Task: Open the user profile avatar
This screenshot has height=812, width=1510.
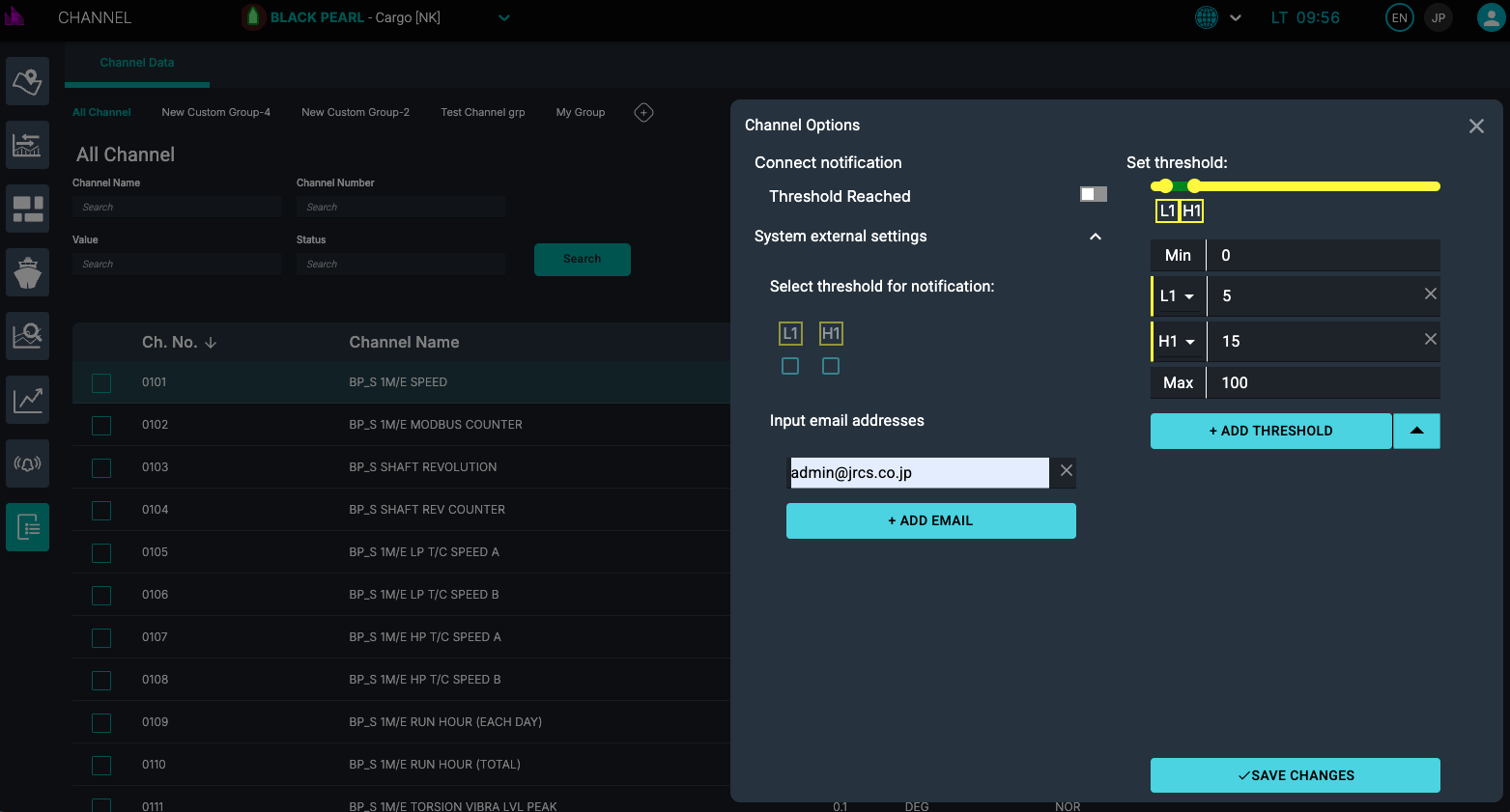Action: pos(1491,17)
